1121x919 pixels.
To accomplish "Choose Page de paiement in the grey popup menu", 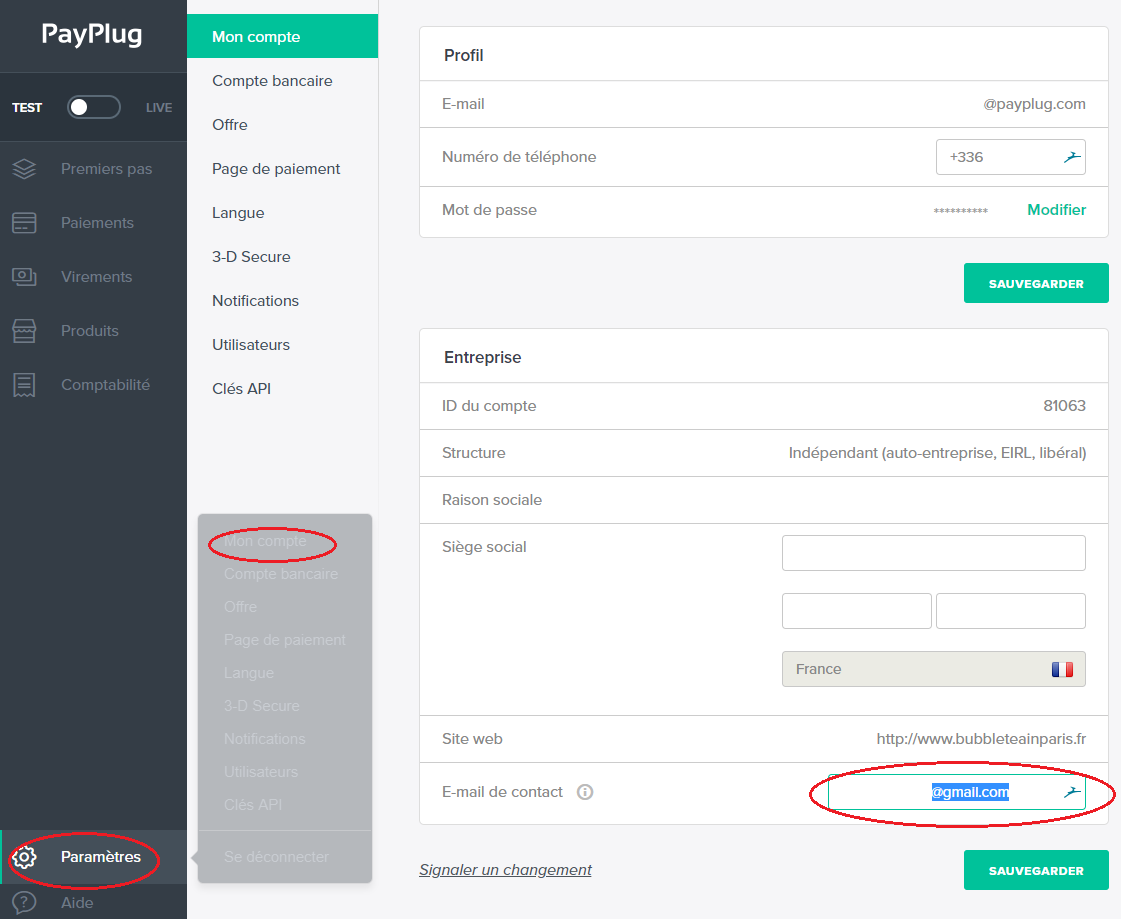I will (285, 640).
